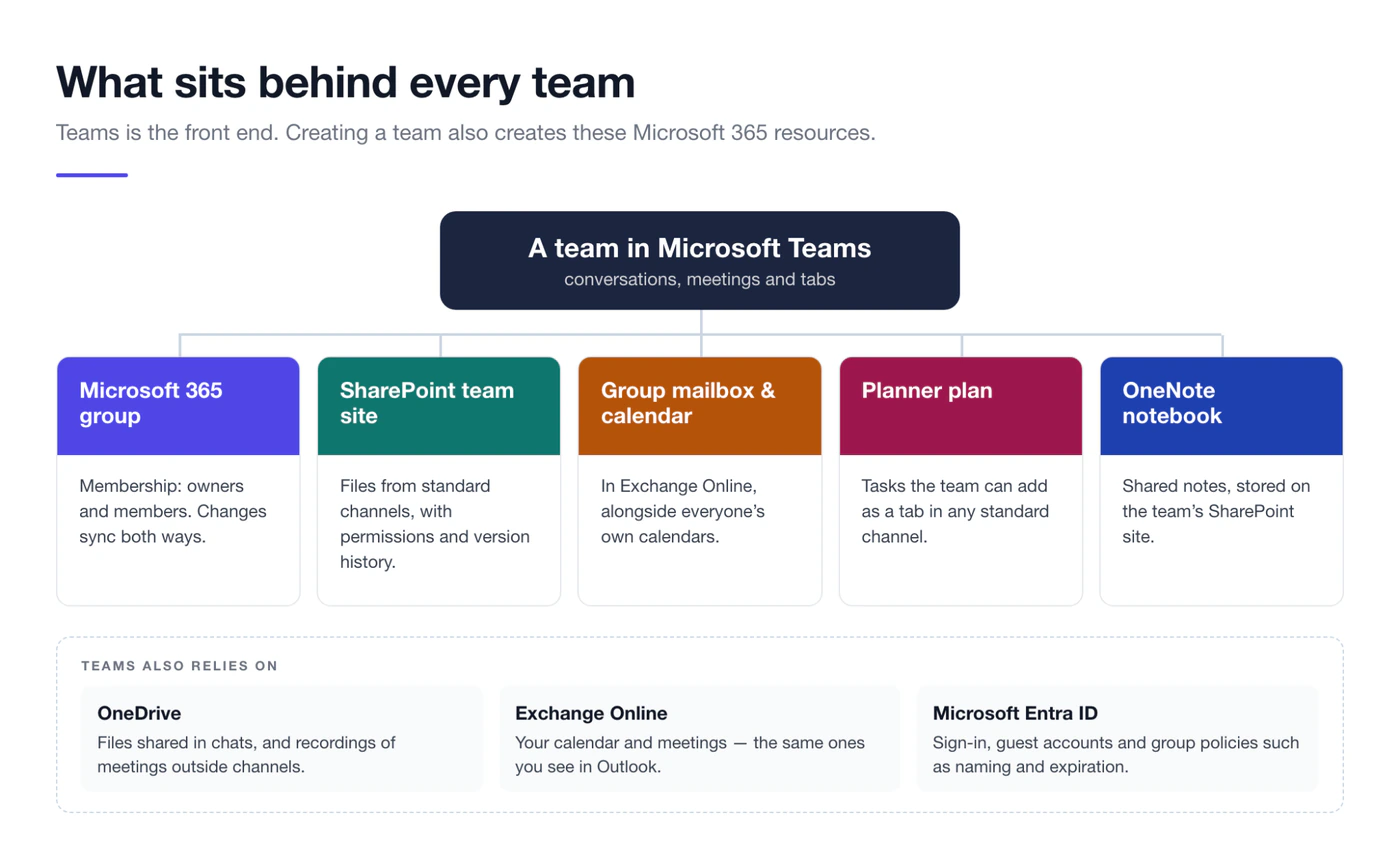Click the 'Files from standard channels' description
Screen dimensions: 1400x861
(x=435, y=524)
